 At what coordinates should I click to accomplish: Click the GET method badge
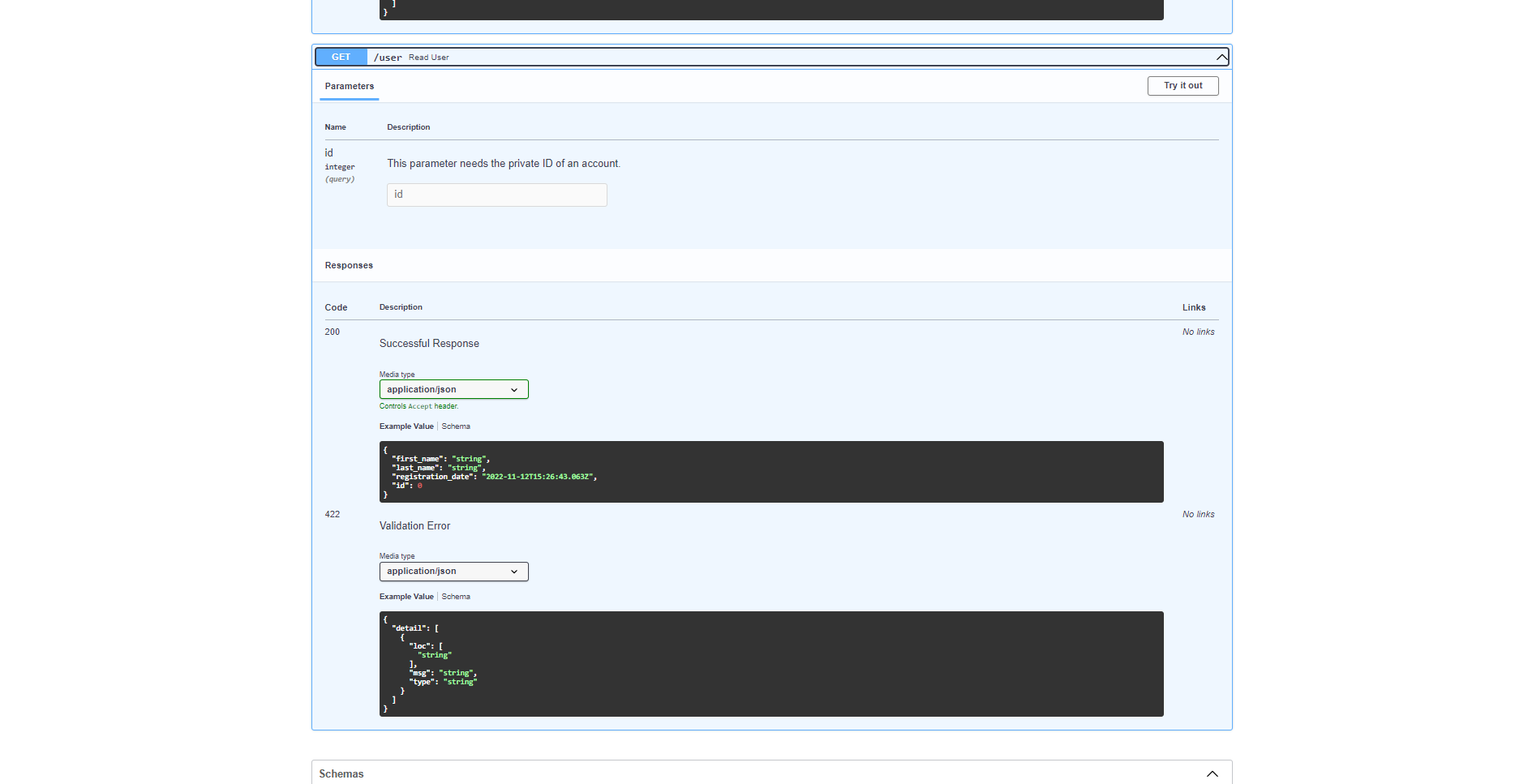click(x=341, y=57)
